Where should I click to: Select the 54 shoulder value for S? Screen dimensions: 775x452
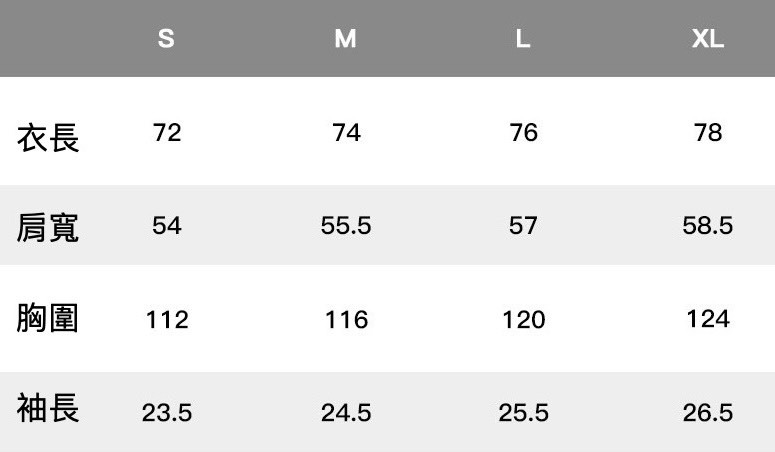[167, 226]
